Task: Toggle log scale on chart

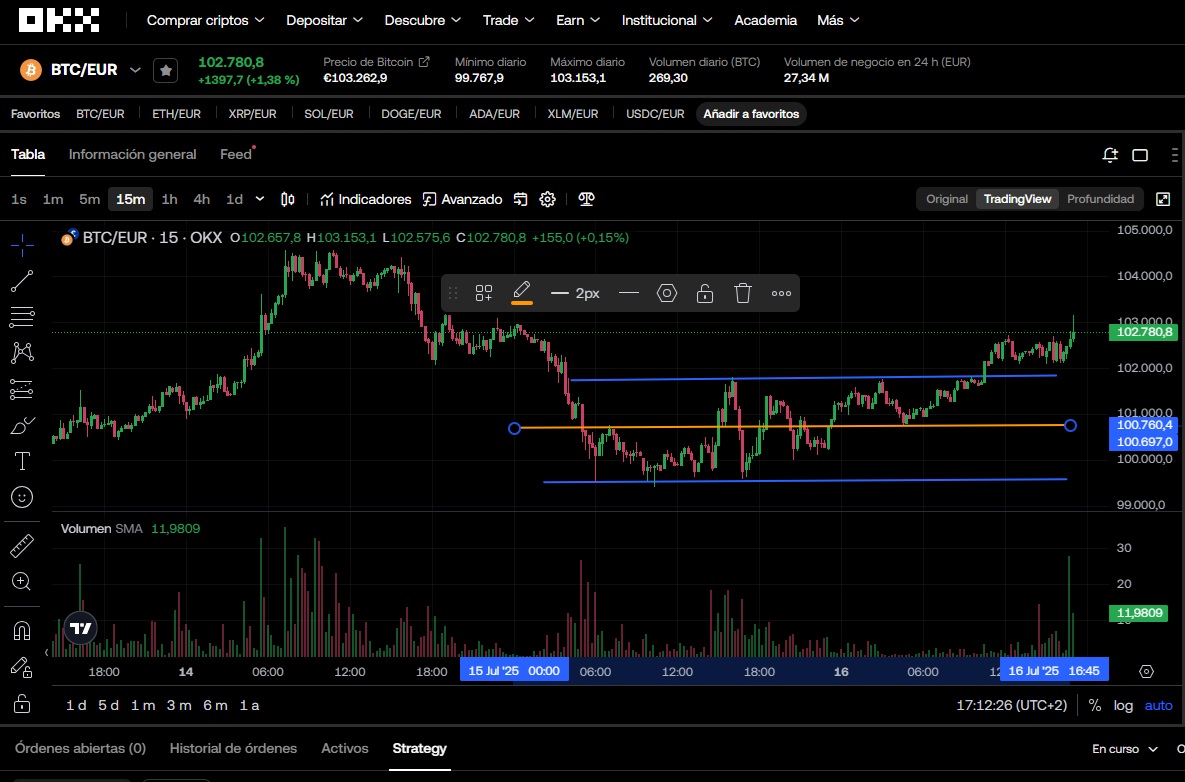Action: tap(1123, 705)
